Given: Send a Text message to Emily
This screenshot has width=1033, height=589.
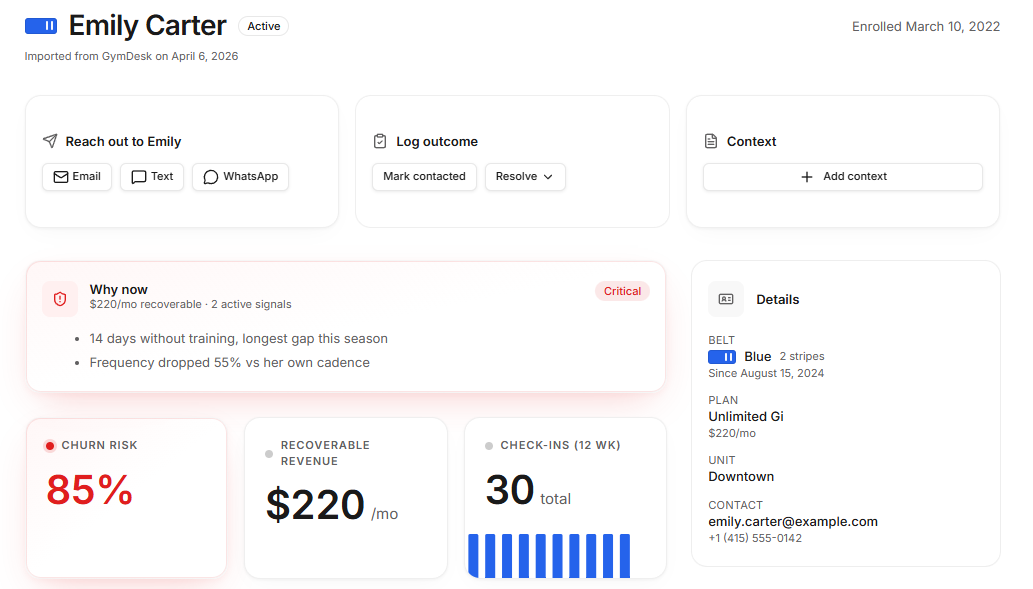Looking at the screenshot, I should coord(152,177).
